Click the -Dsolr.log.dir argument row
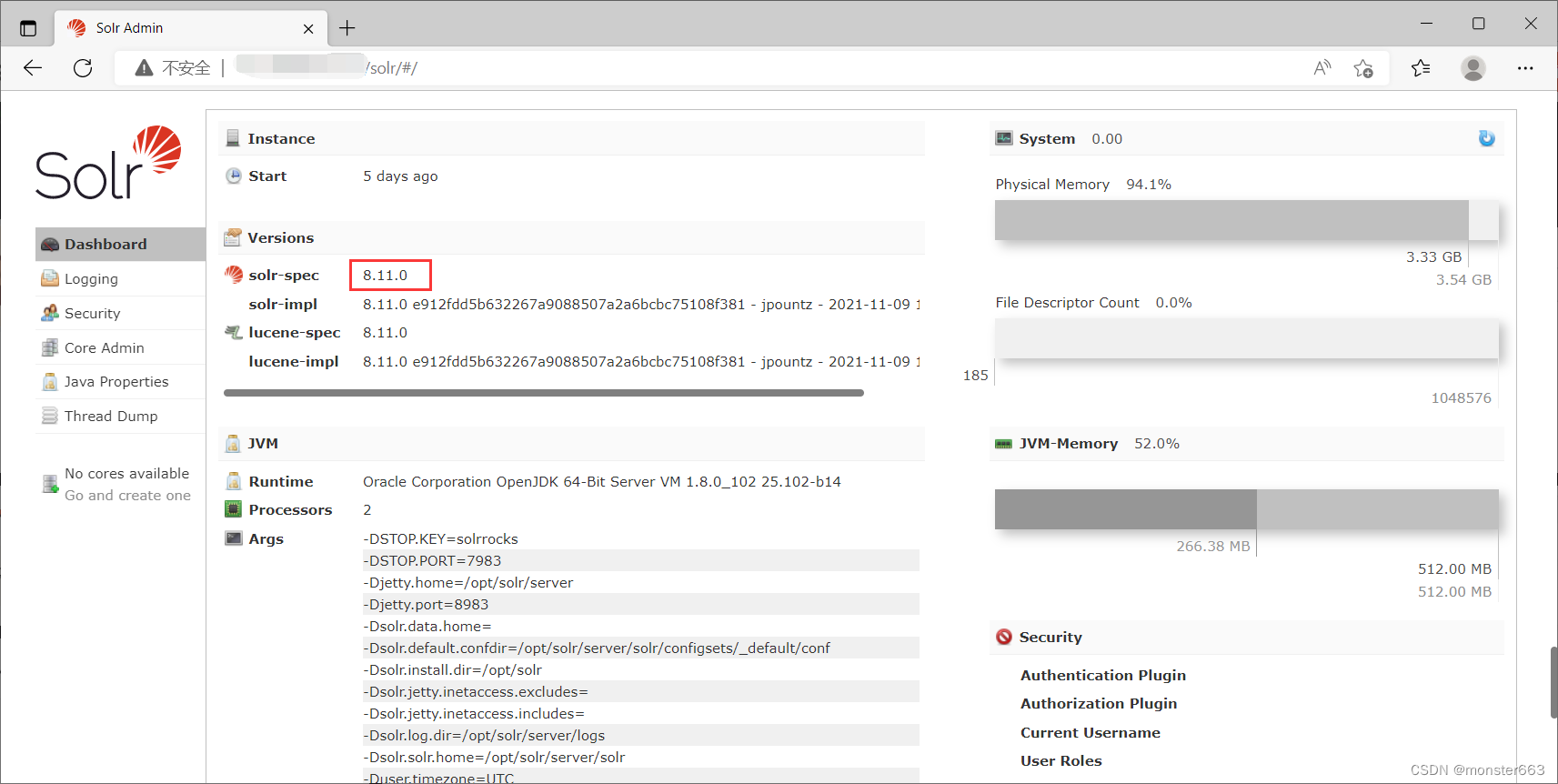Screen dimensions: 1558x784 point(640,735)
